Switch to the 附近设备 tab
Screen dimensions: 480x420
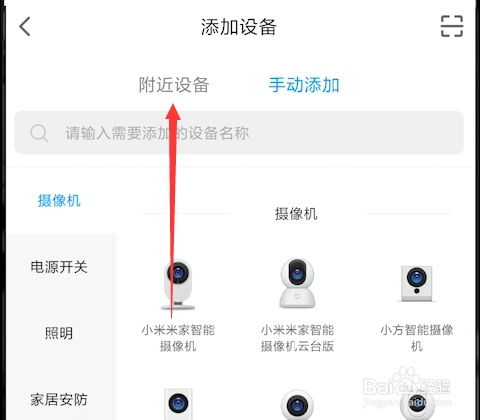[174, 85]
